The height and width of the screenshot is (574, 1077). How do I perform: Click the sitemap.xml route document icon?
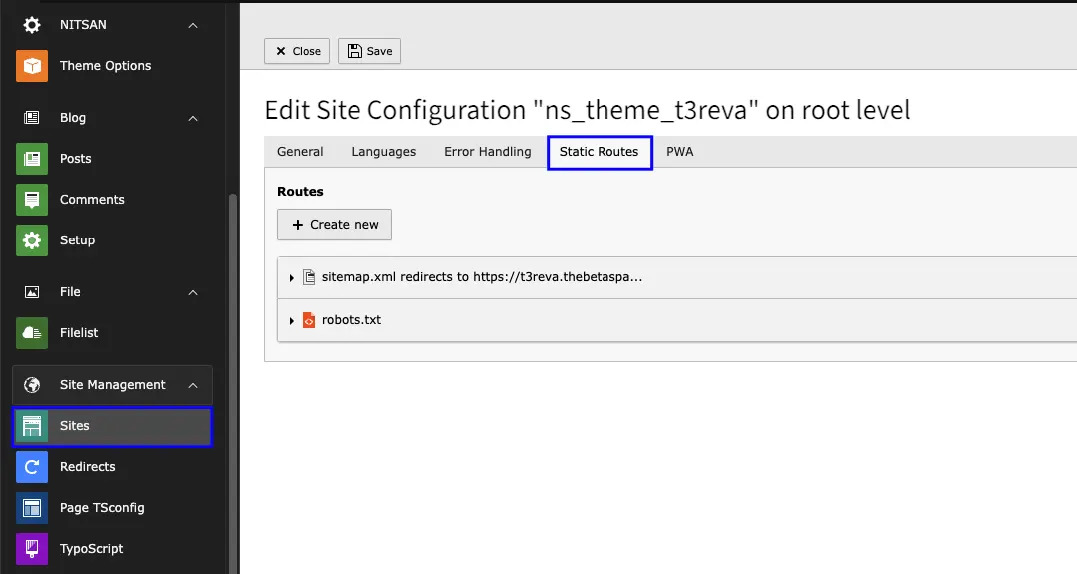(x=309, y=277)
